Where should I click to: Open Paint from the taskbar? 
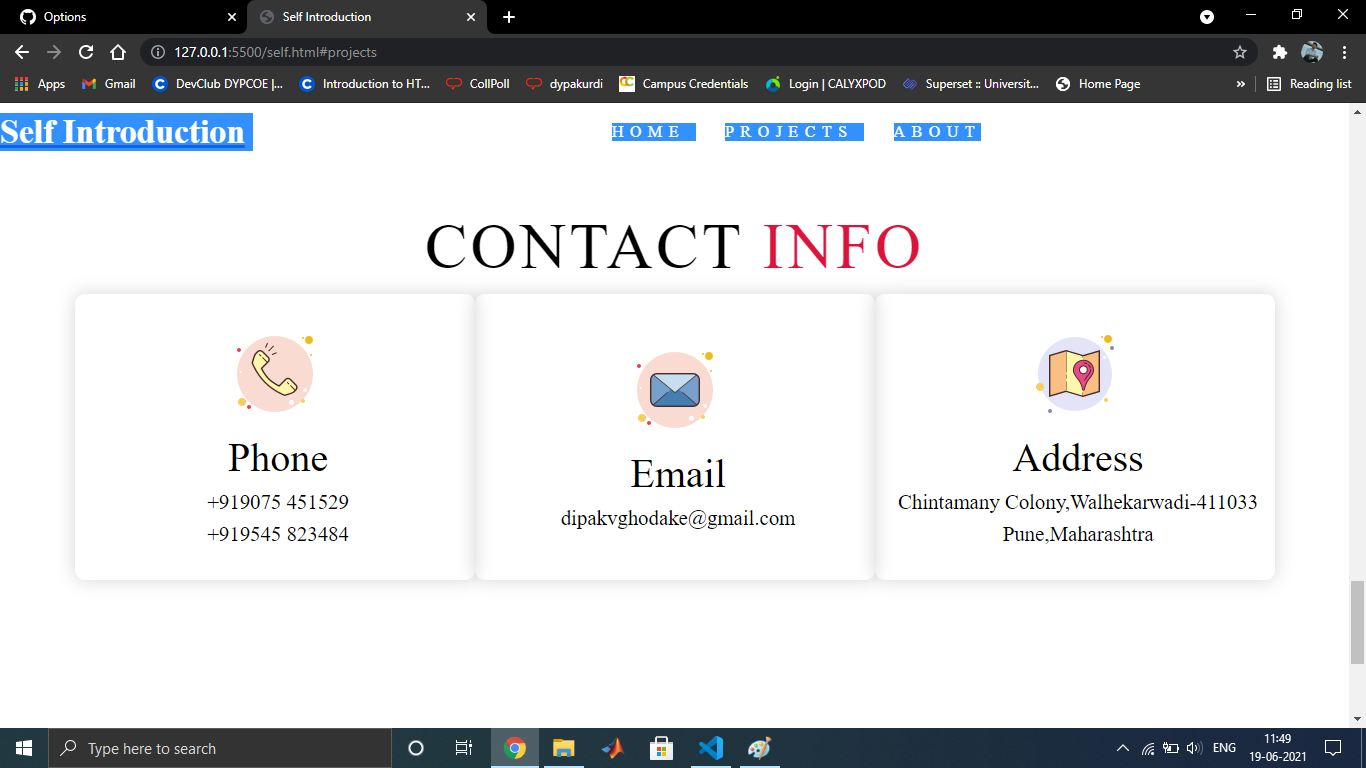pyautogui.click(x=759, y=748)
